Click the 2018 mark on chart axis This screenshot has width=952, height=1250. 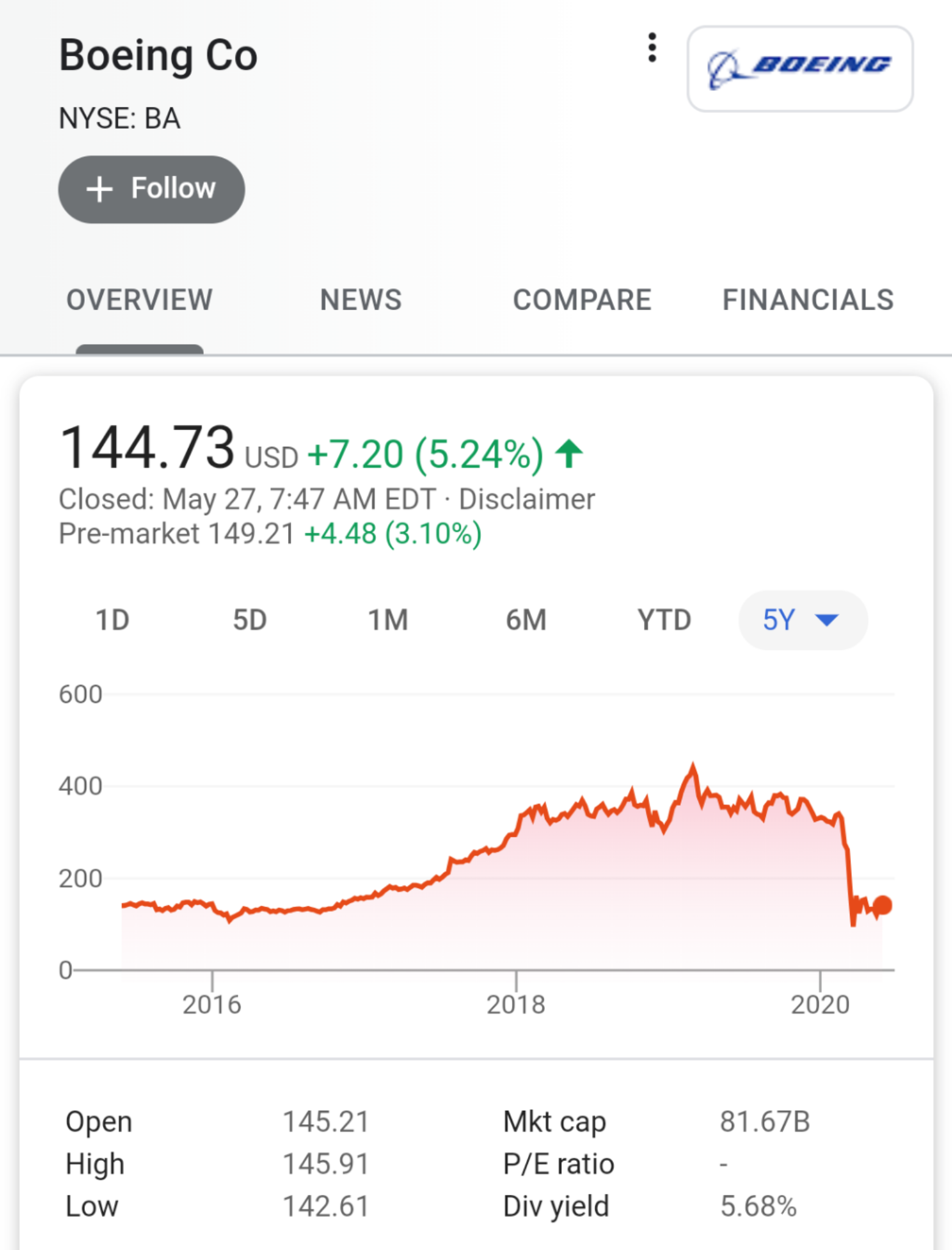[x=516, y=1005]
